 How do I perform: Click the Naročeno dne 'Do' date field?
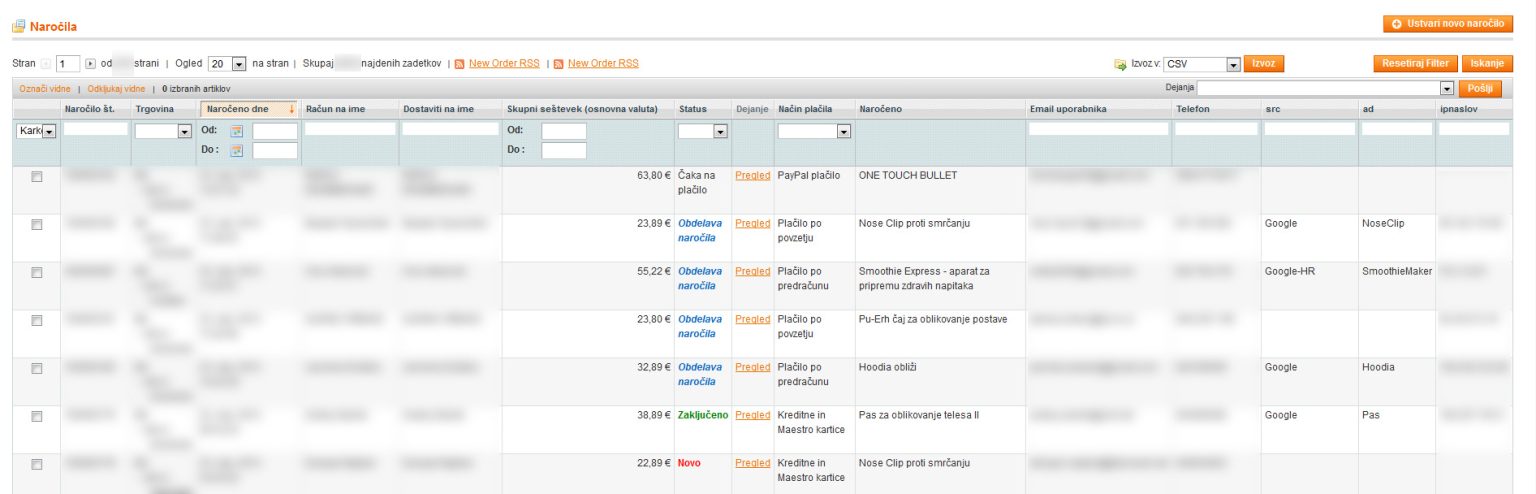(275, 151)
